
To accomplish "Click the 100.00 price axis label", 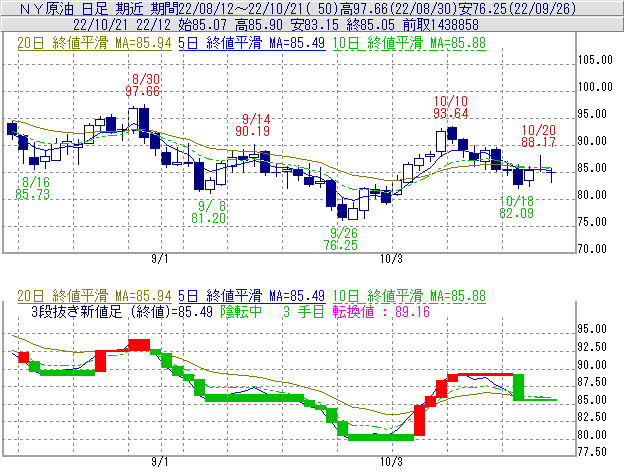I will pos(595,87).
